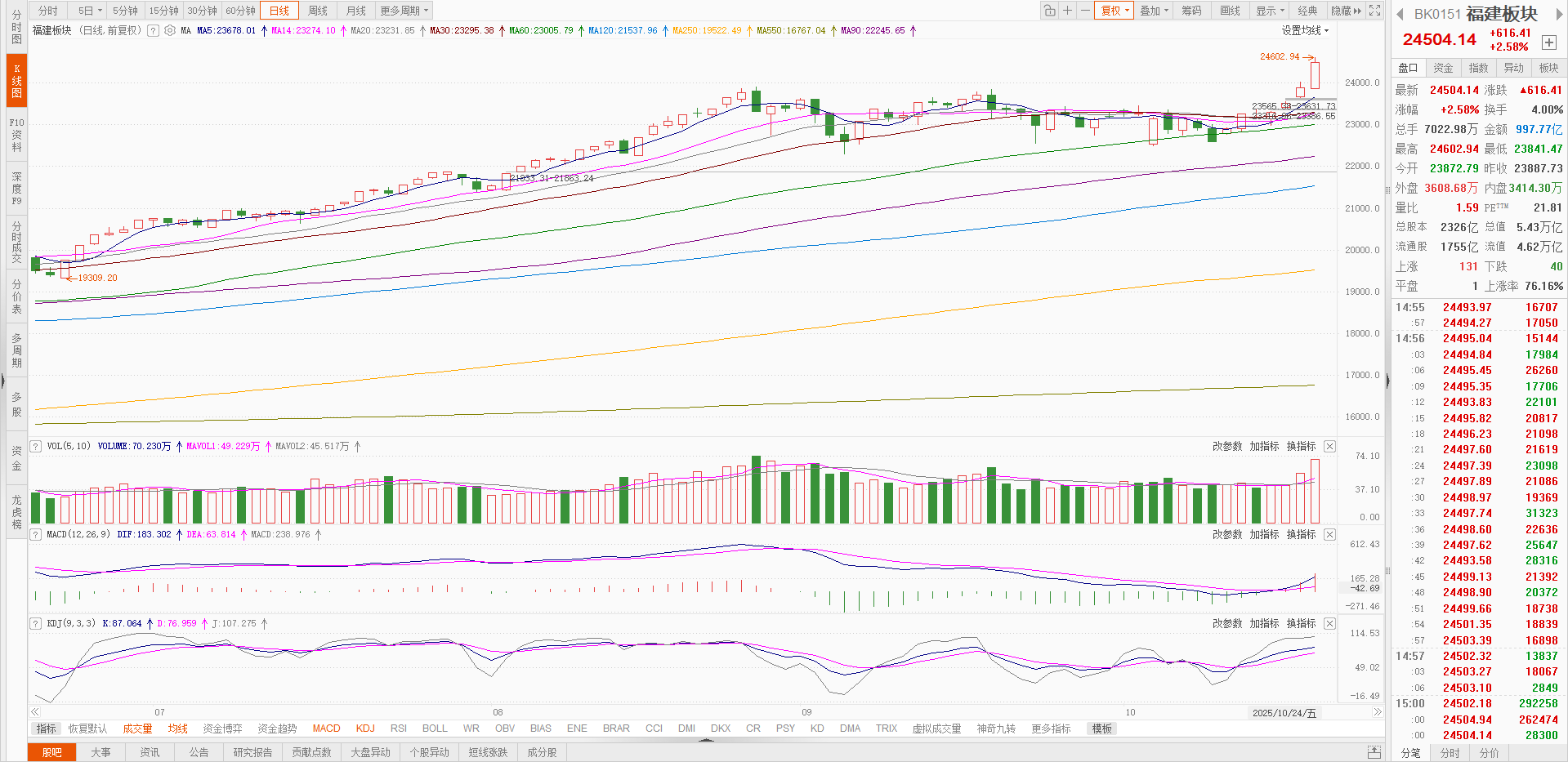The width and height of the screenshot is (1568, 762).
Task: Toggle the BOLL indicator
Action: pos(435,729)
